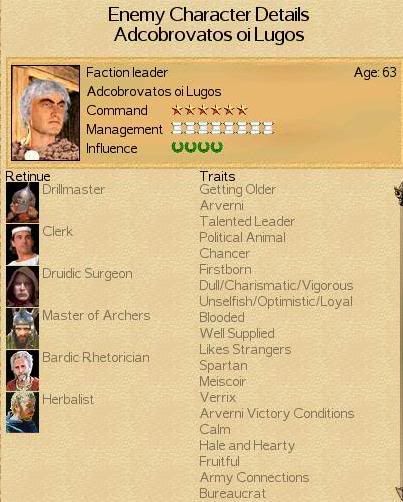Image resolution: width=403 pixels, height=502 pixels.
Task: Click the traits list scroll-up arrow
Action: (x=398, y=193)
